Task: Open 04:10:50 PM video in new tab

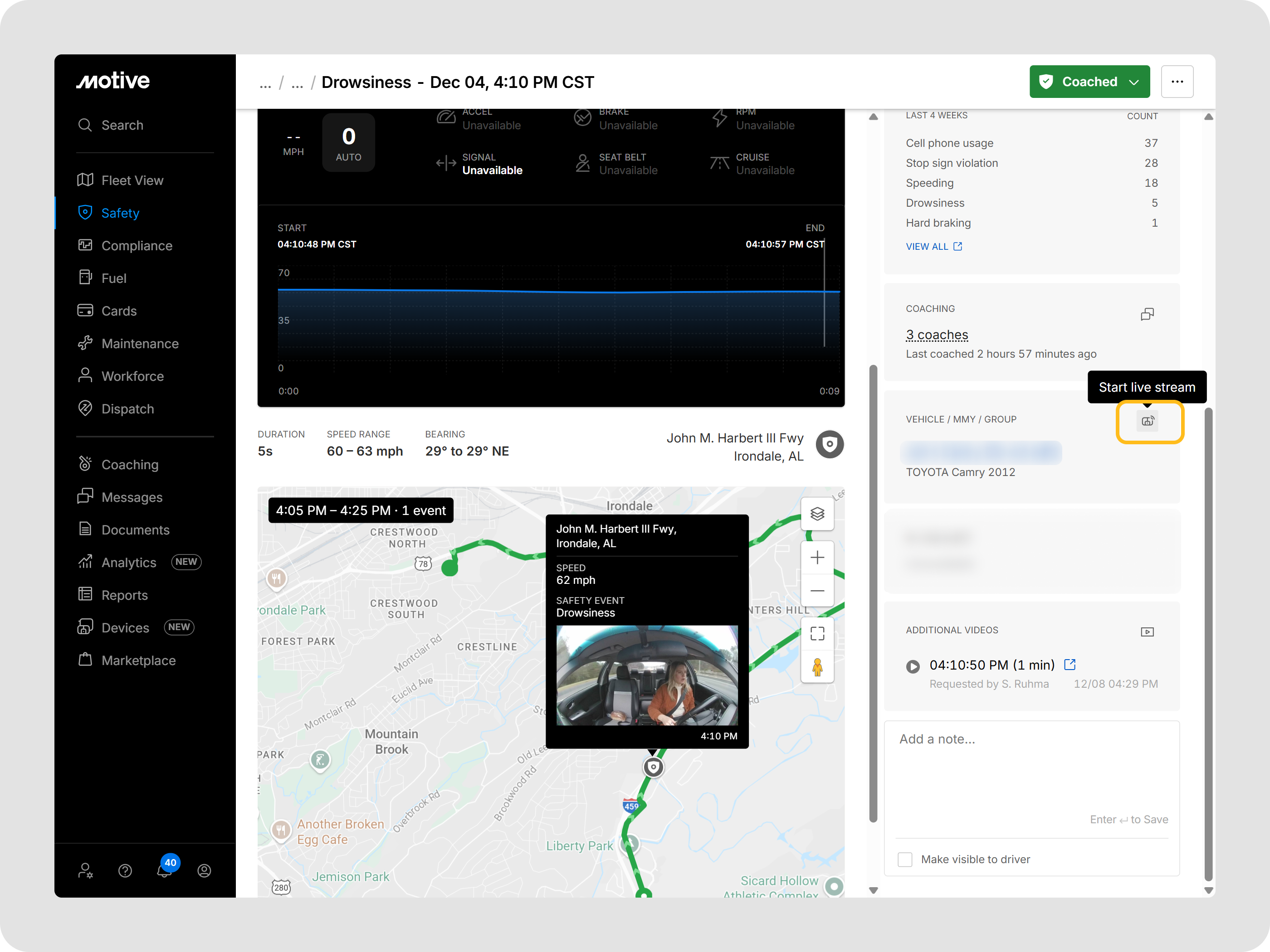Action: click(x=1070, y=665)
